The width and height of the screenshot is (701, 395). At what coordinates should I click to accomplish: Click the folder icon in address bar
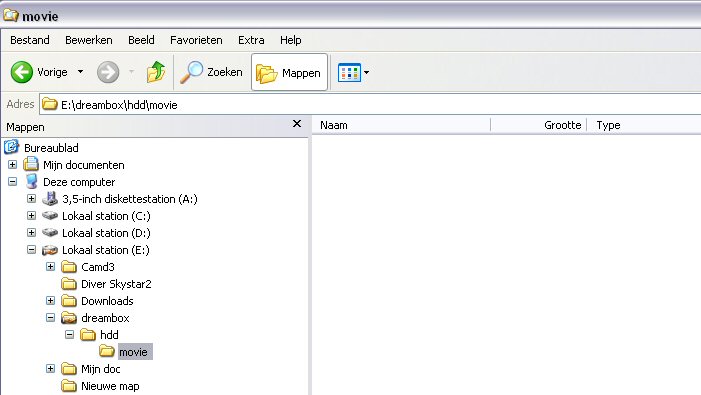[50, 104]
